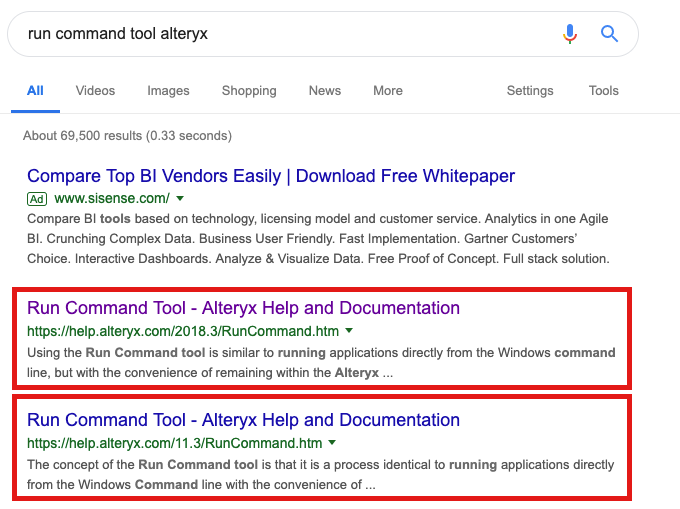This screenshot has width=680, height=509.
Task: Open the News tab
Action: (325, 91)
